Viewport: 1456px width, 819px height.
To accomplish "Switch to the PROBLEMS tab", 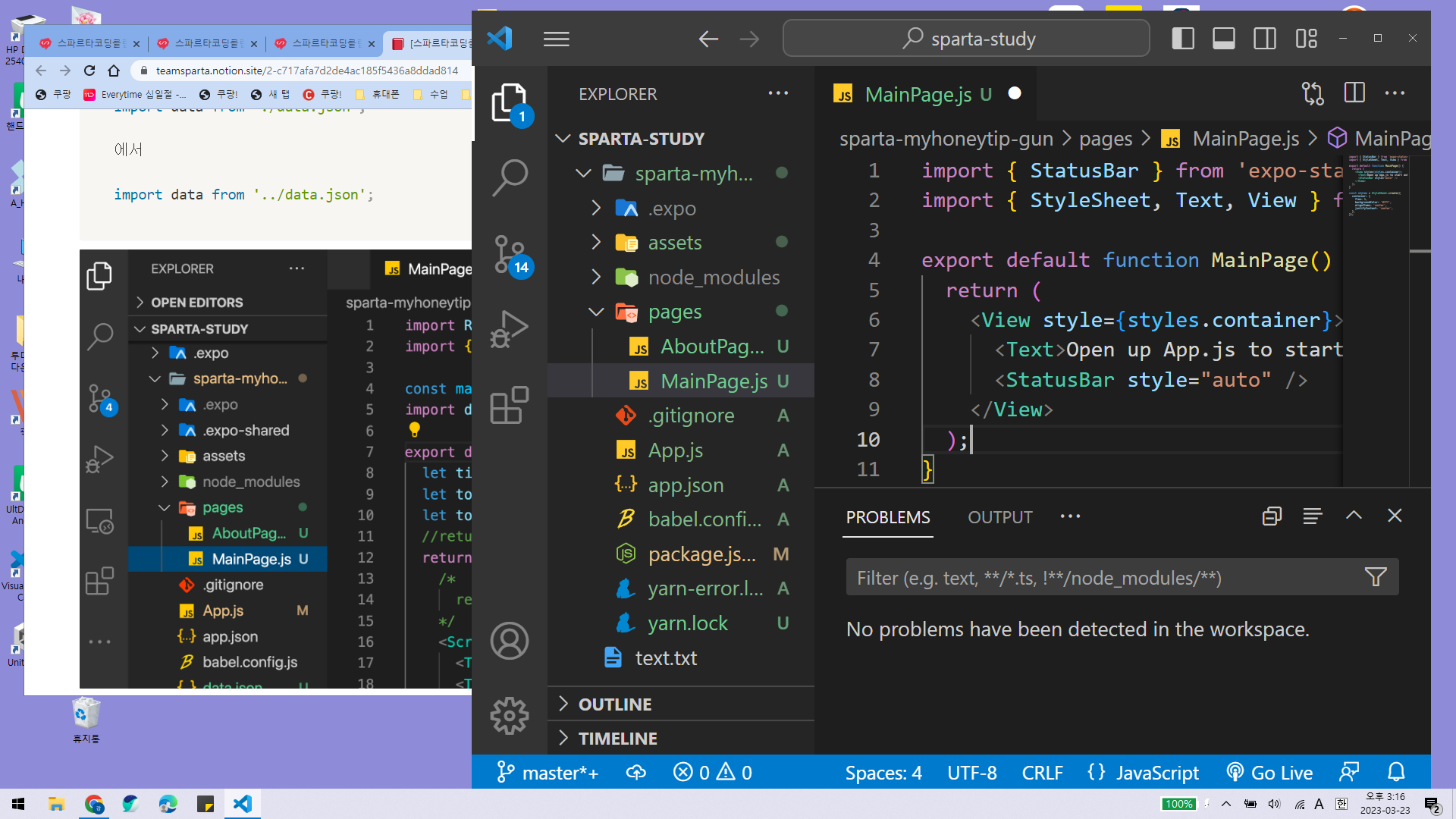I will pos(888,517).
